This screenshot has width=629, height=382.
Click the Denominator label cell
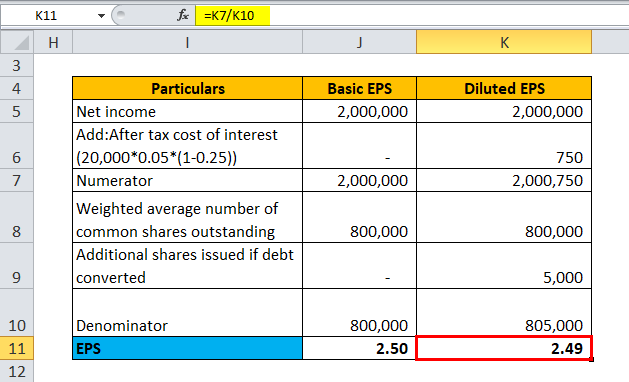point(187,312)
